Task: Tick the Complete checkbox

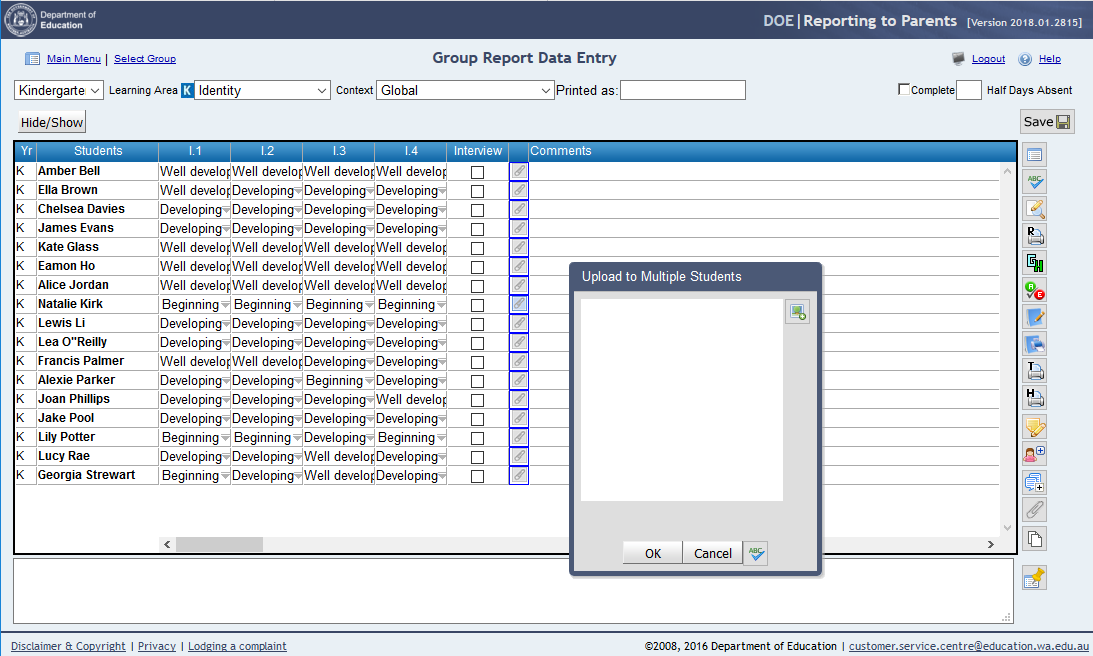Action: coord(904,90)
